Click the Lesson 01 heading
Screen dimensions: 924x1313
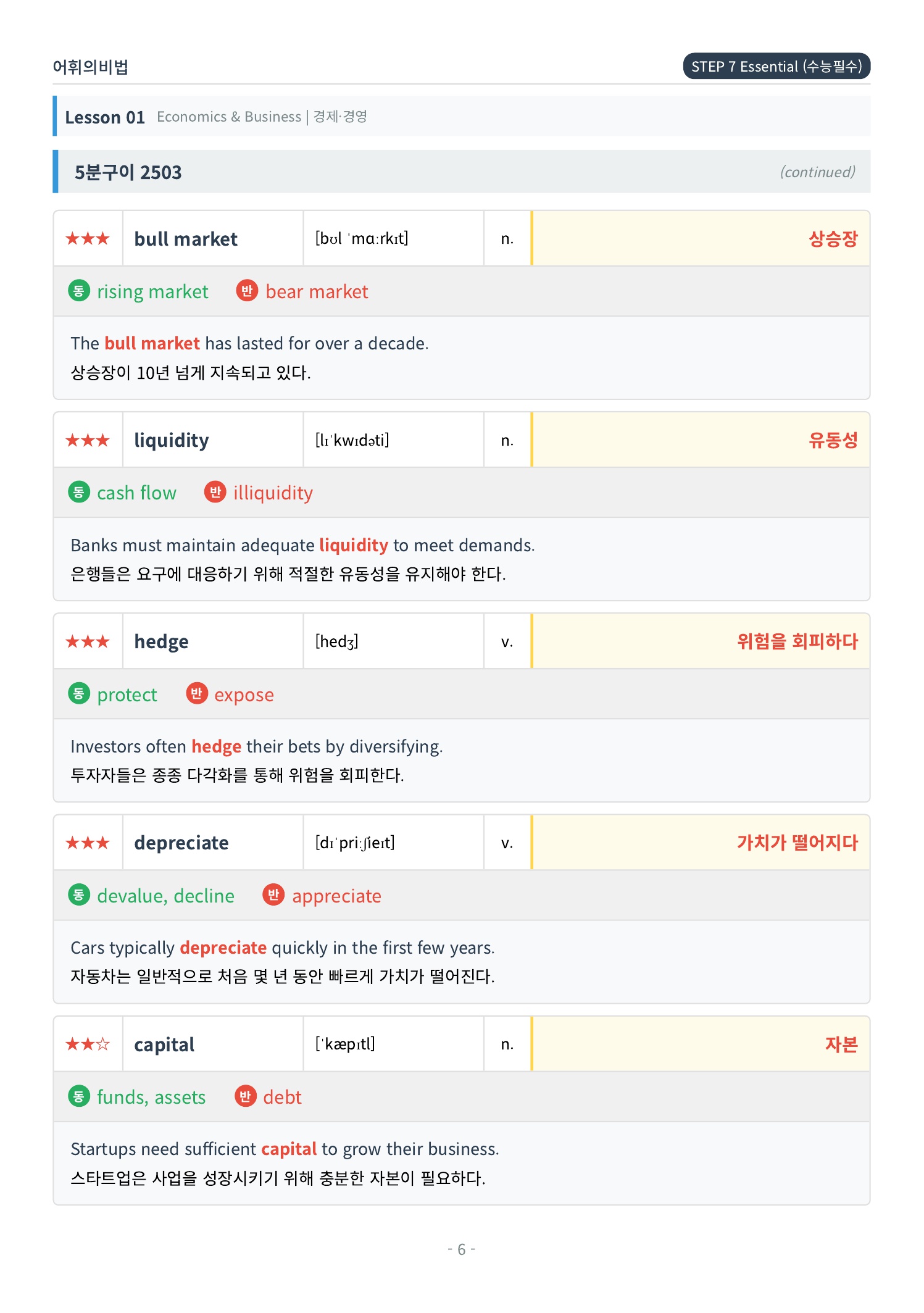(105, 117)
